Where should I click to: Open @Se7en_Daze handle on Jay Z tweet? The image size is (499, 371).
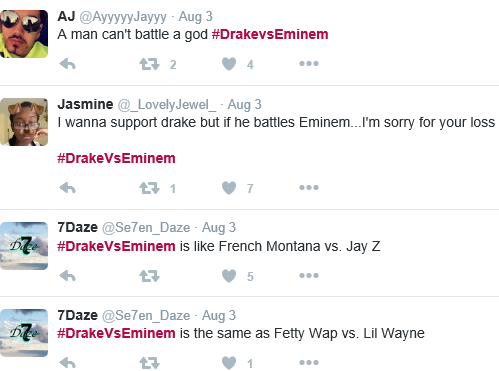click(x=146, y=228)
